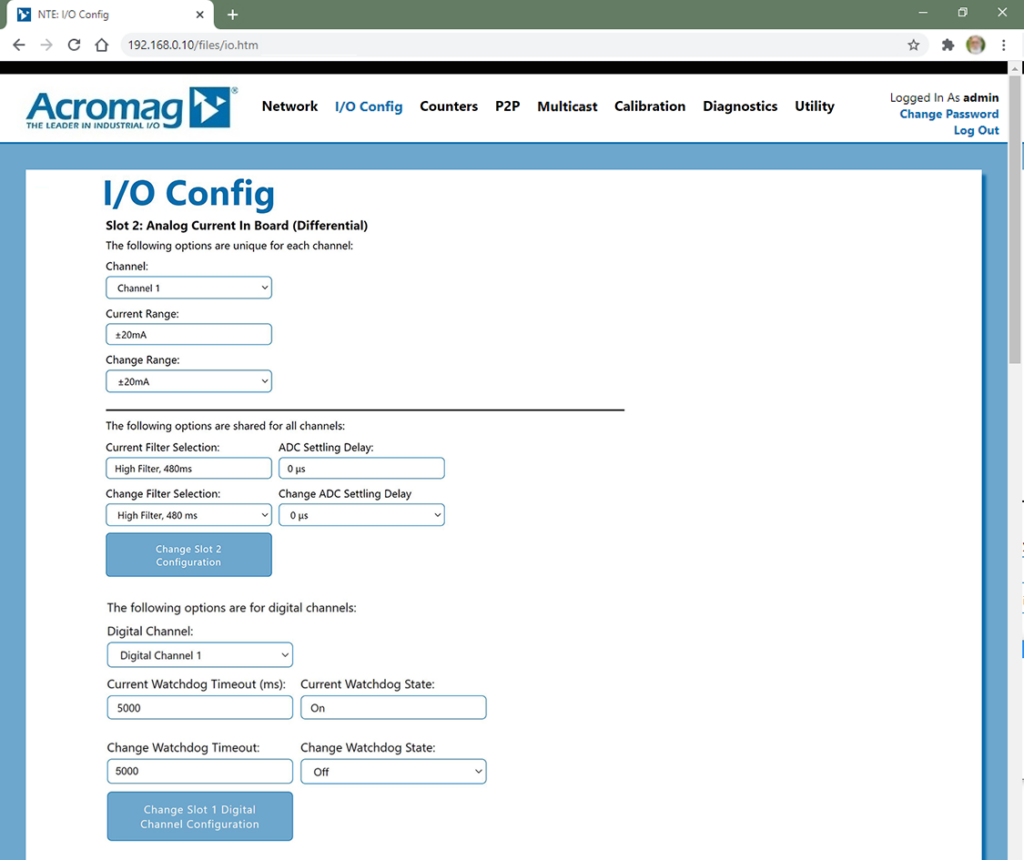
Task: Click the browser back arrow
Action: tap(19, 45)
